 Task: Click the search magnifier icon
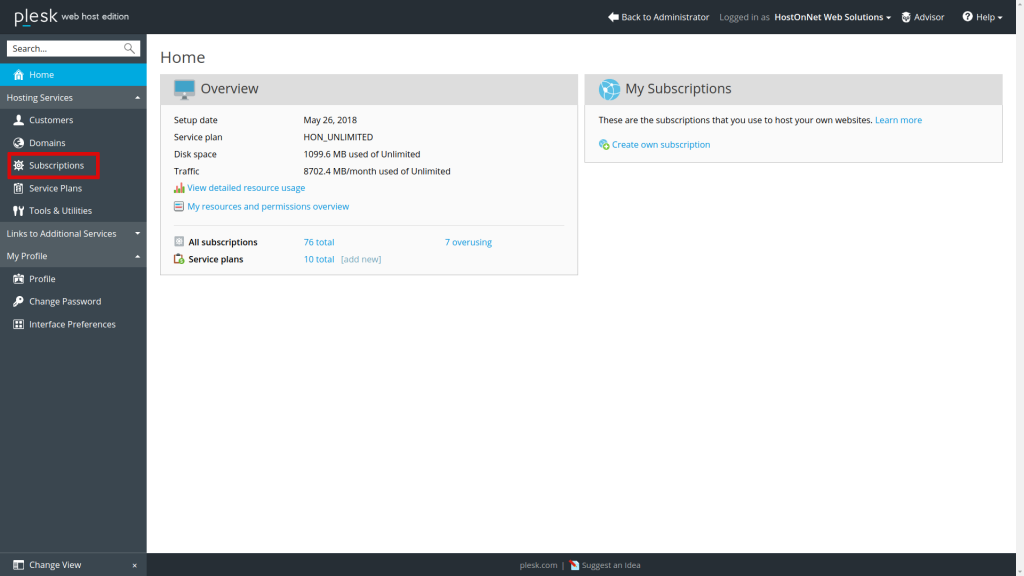pyautogui.click(x=130, y=48)
